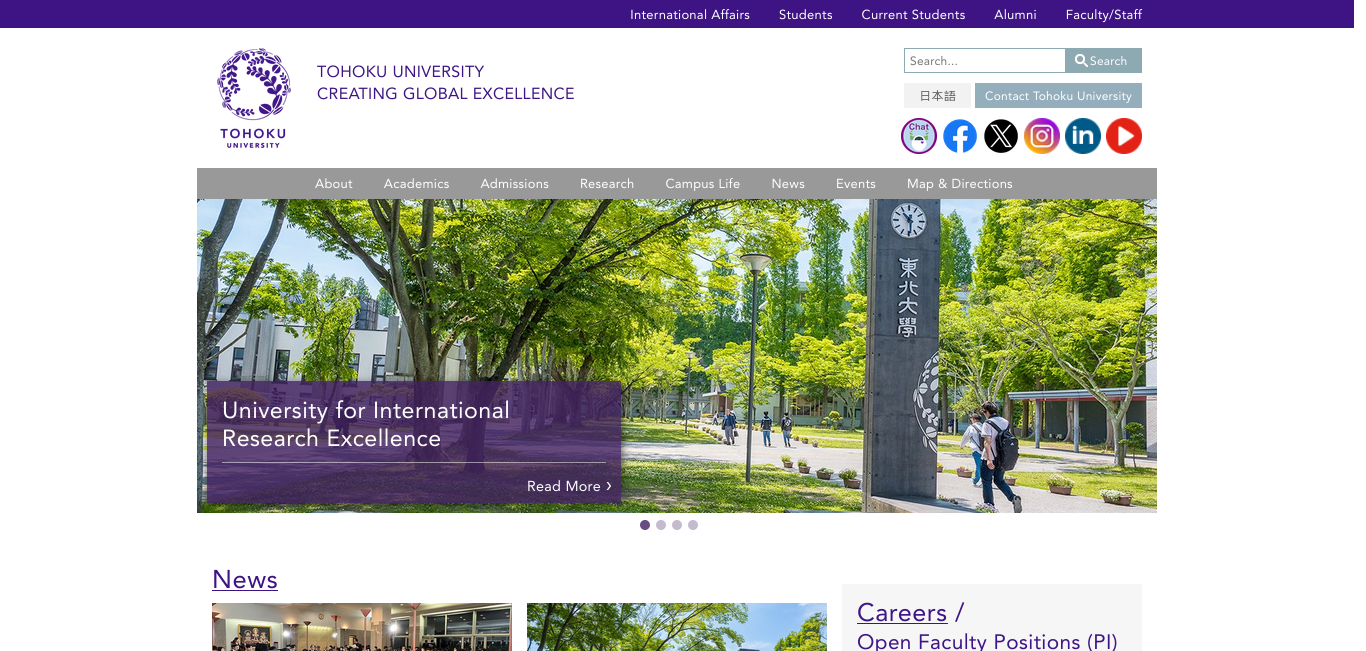The width and height of the screenshot is (1366, 651).
Task: Select third carousel slide dot
Action: point(677,525)
